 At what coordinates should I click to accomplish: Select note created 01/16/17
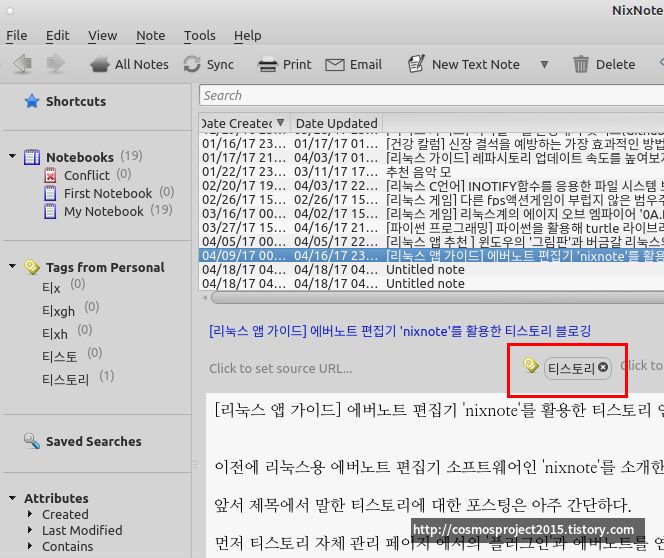432,144
